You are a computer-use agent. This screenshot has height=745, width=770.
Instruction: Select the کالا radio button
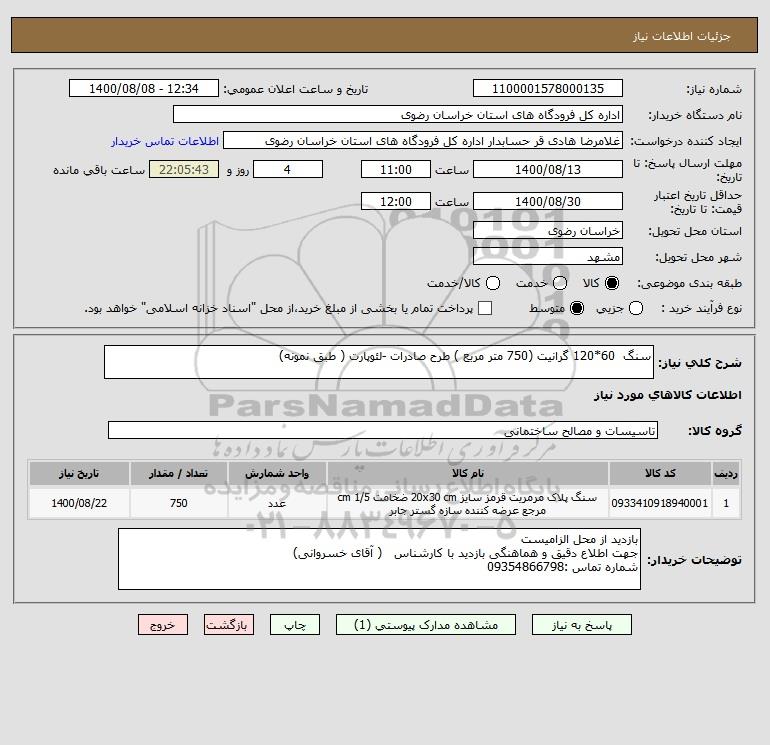pyautogui.click(x=612, y=283)
